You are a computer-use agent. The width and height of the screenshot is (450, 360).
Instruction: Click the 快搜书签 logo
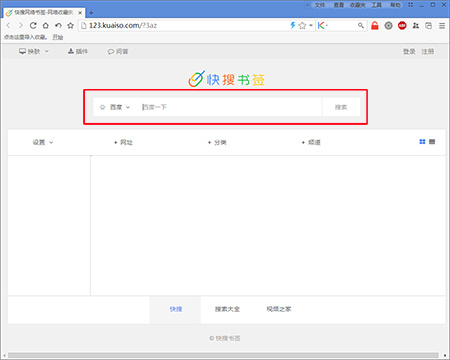point(227,79)
